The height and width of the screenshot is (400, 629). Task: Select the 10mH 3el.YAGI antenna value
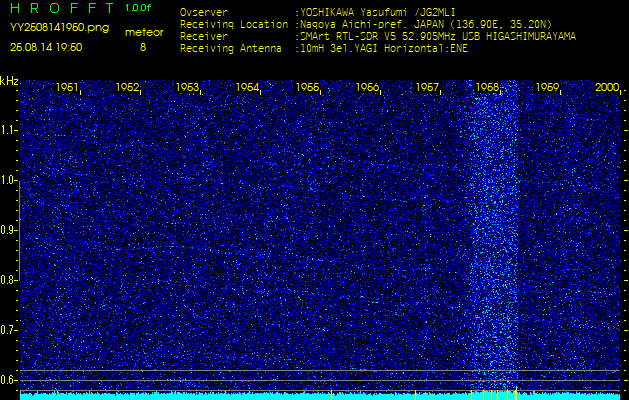coord(384,49)
